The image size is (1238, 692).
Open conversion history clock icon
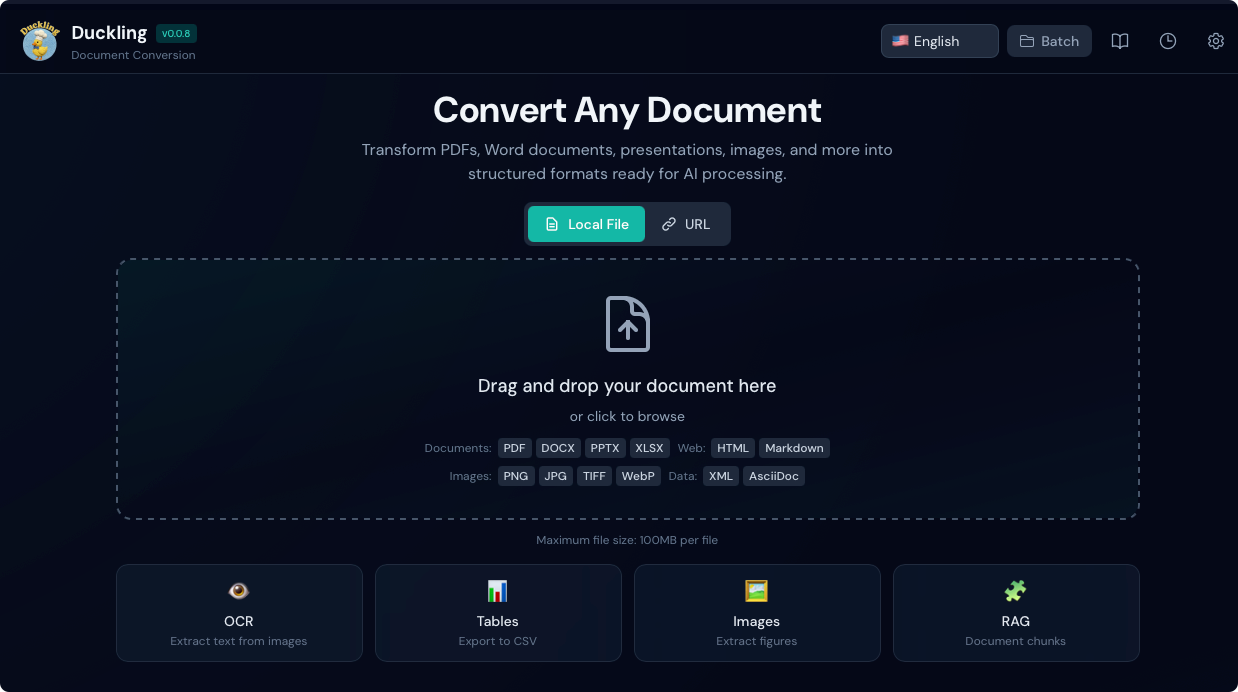(x=1168, y=41)
